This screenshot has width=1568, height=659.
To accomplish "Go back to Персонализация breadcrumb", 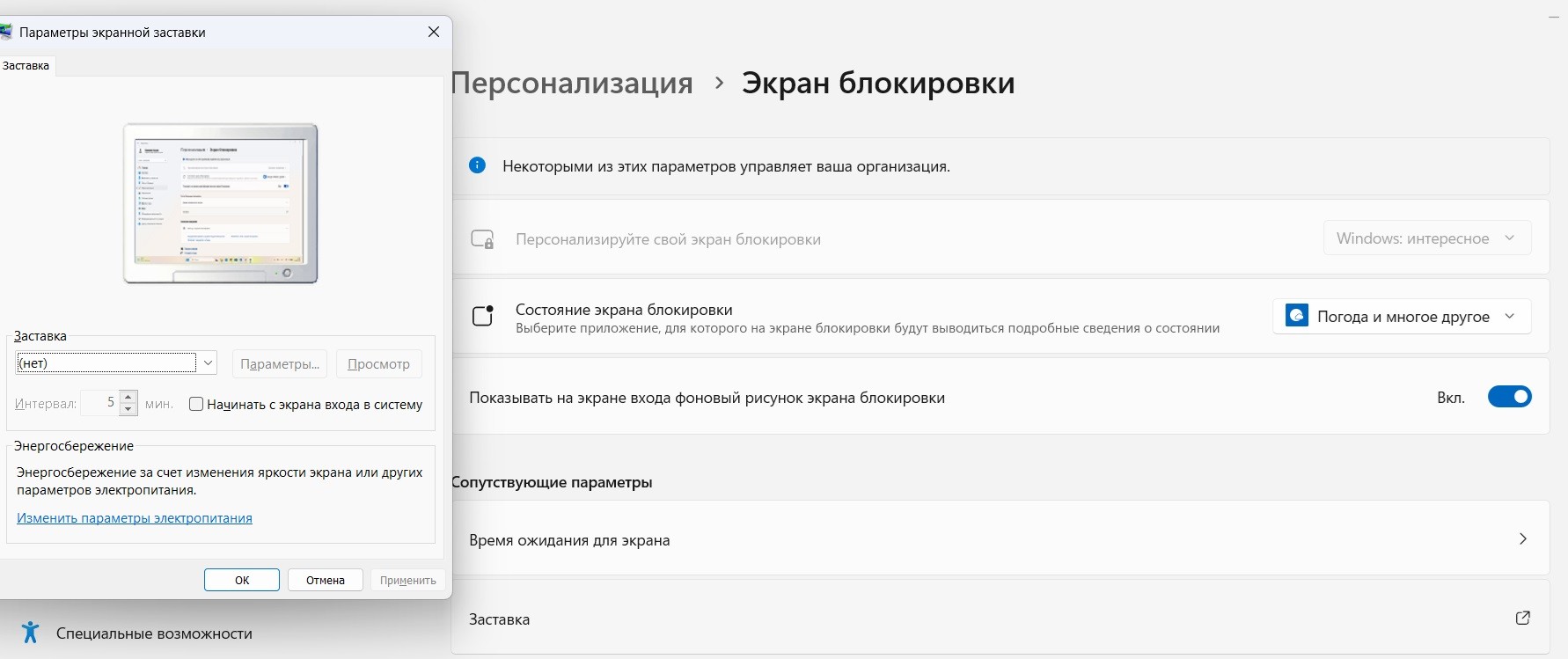I will coord(572,83).
